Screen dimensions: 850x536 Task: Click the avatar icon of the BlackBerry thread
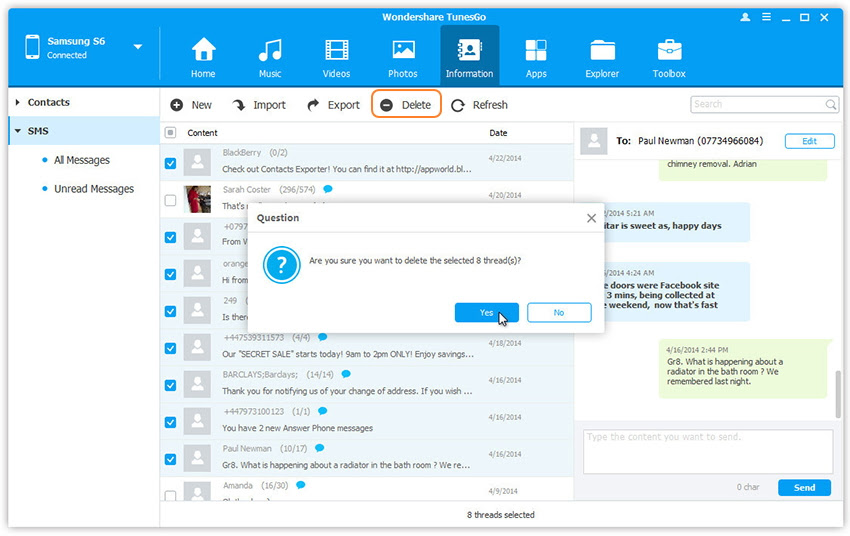[197, 163]
